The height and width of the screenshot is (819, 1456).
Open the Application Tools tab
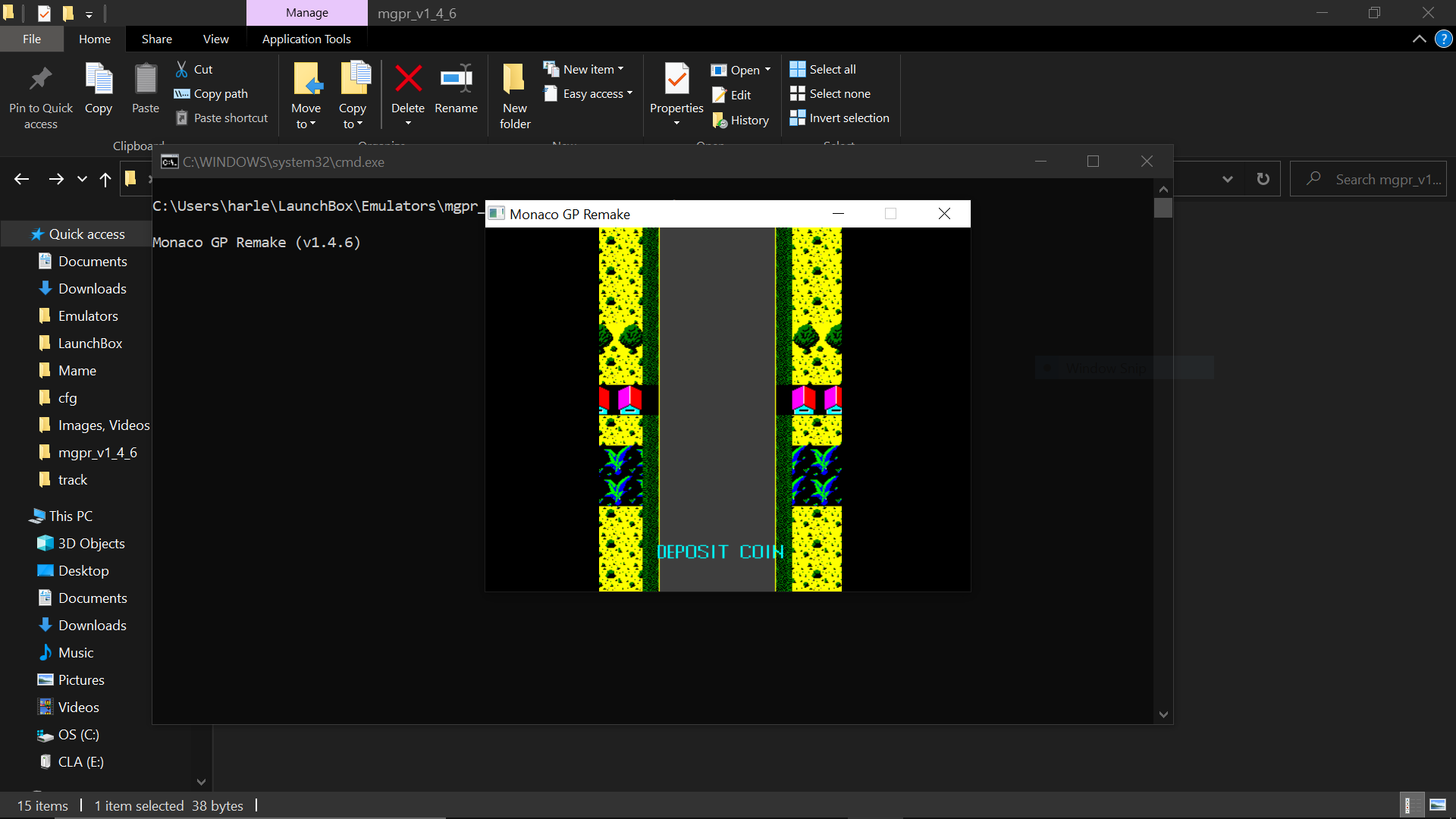tap(306, 39)
